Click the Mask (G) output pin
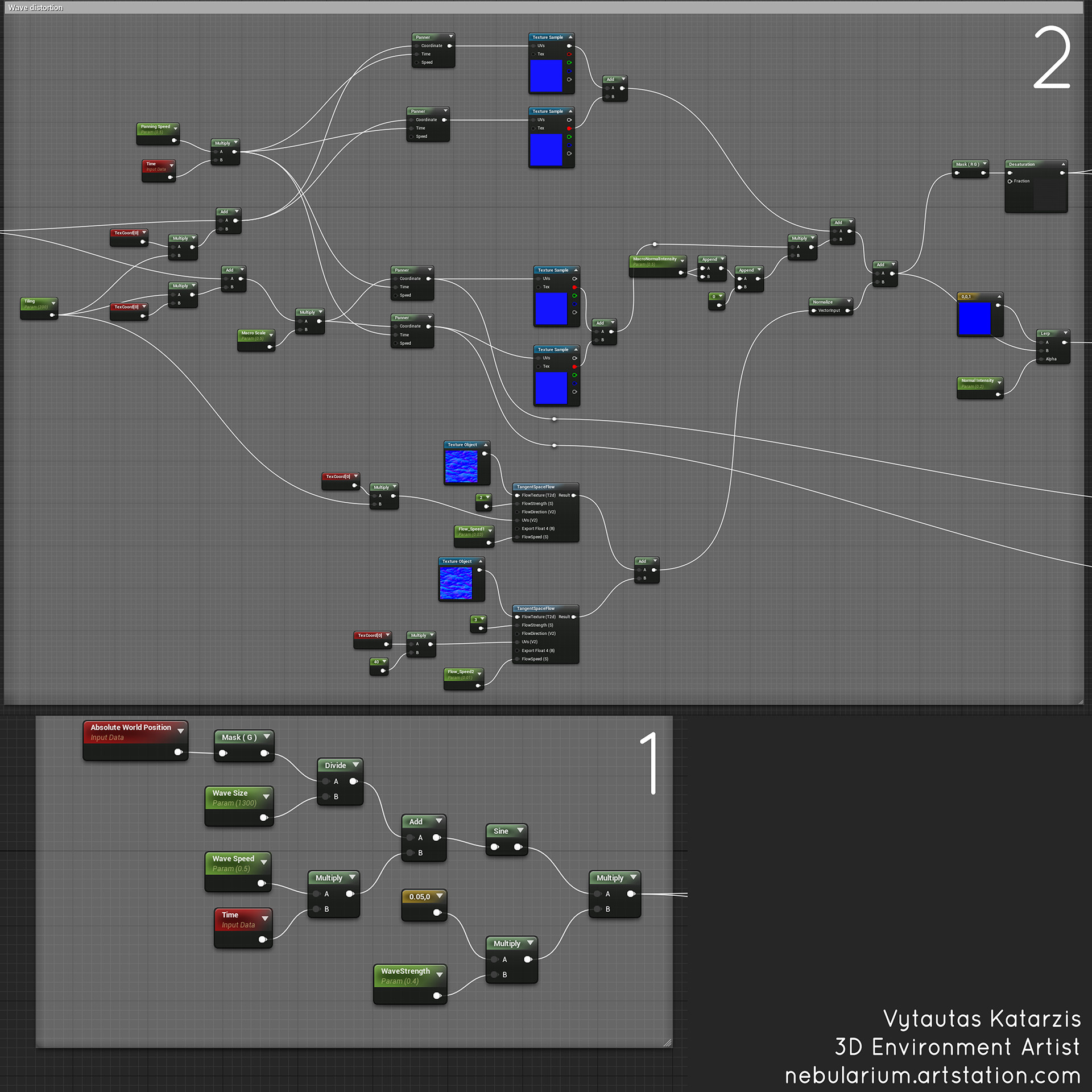Screen dimensions: 1092x1092 tap(264, 753)
